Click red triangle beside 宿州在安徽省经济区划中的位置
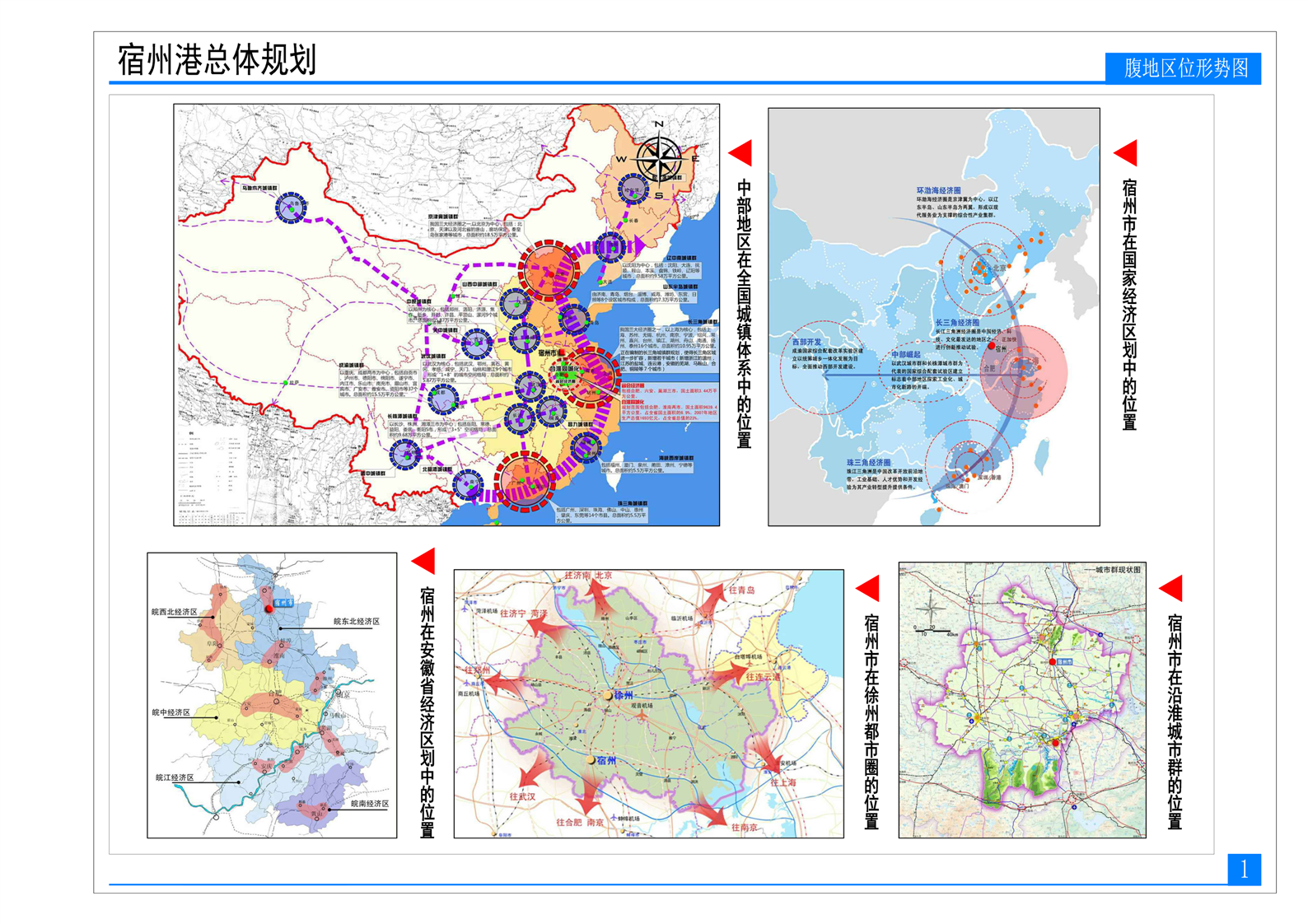This screenshot has height=924, width=1308. coord(424,562)
